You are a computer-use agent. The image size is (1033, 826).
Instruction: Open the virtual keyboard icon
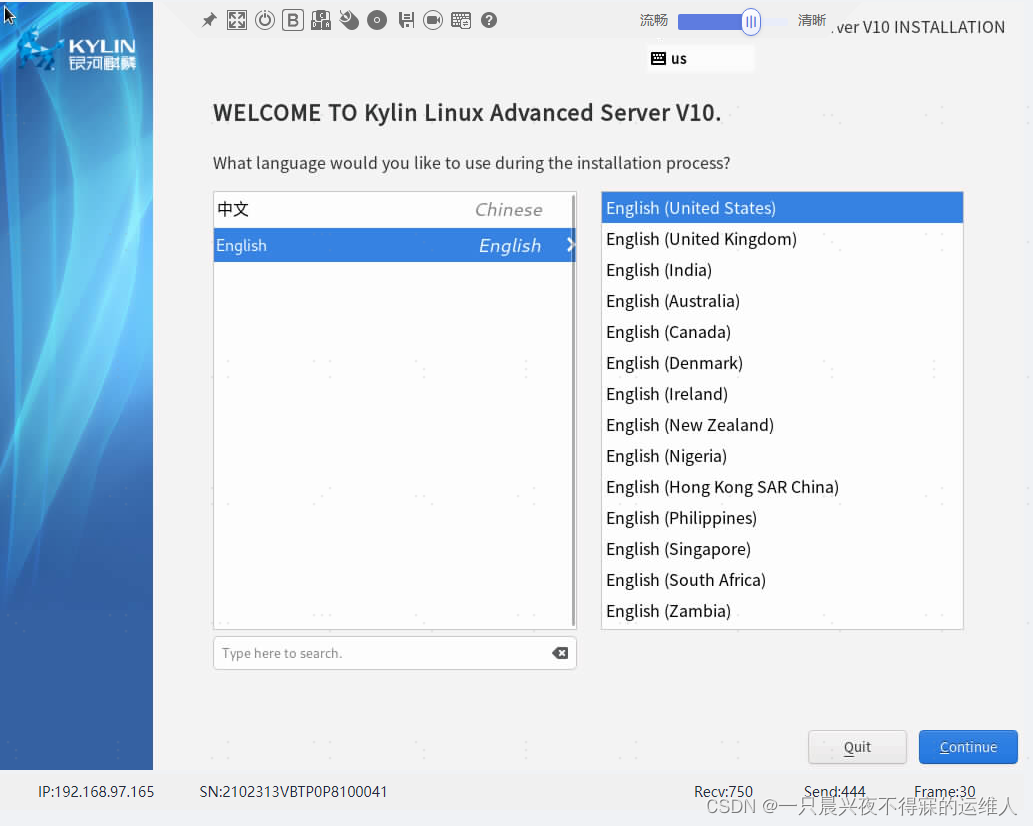pyautogui.click(x=461, y=20)
